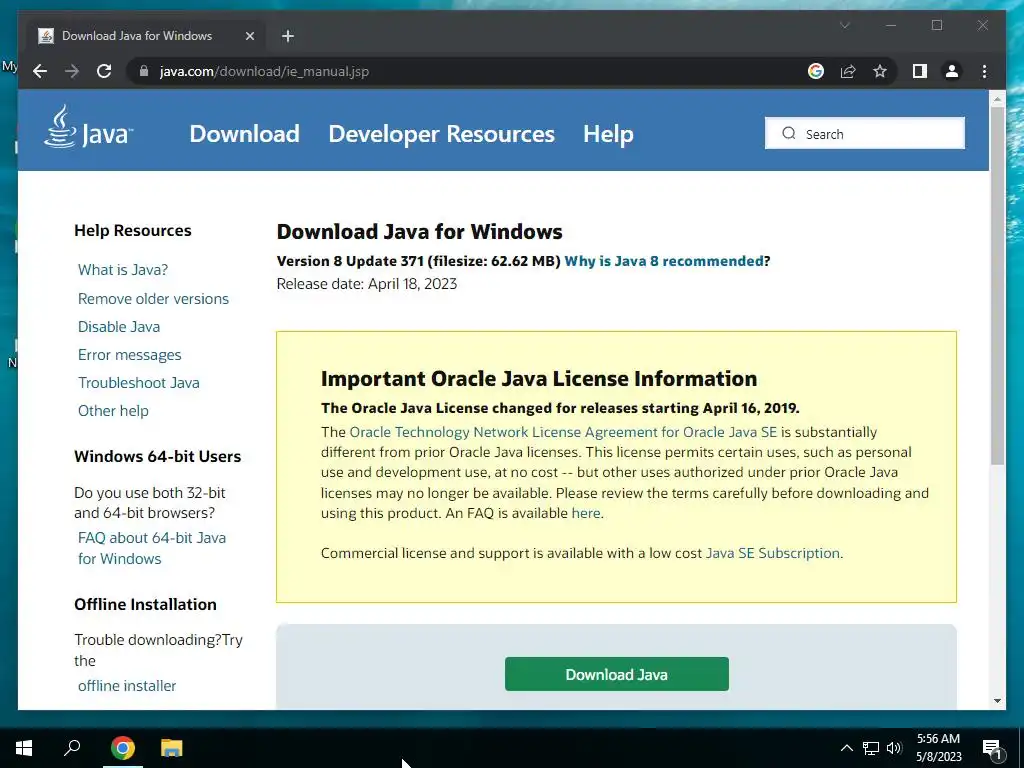This screenshot has width=1024, height=768.
Task: Open the Windows Start menu
Action: point(24,748)
